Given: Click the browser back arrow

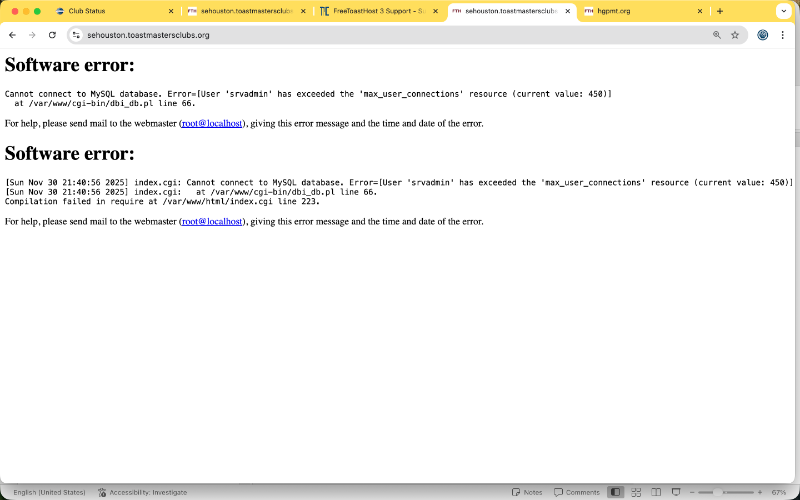Looking at the screenshot, I should 12,34.
